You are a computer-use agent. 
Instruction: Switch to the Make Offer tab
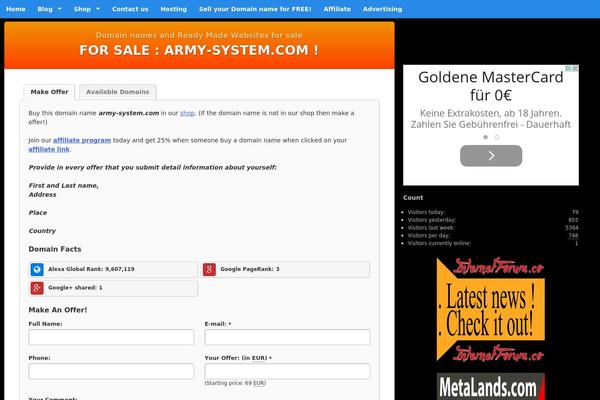click(49, 92)
